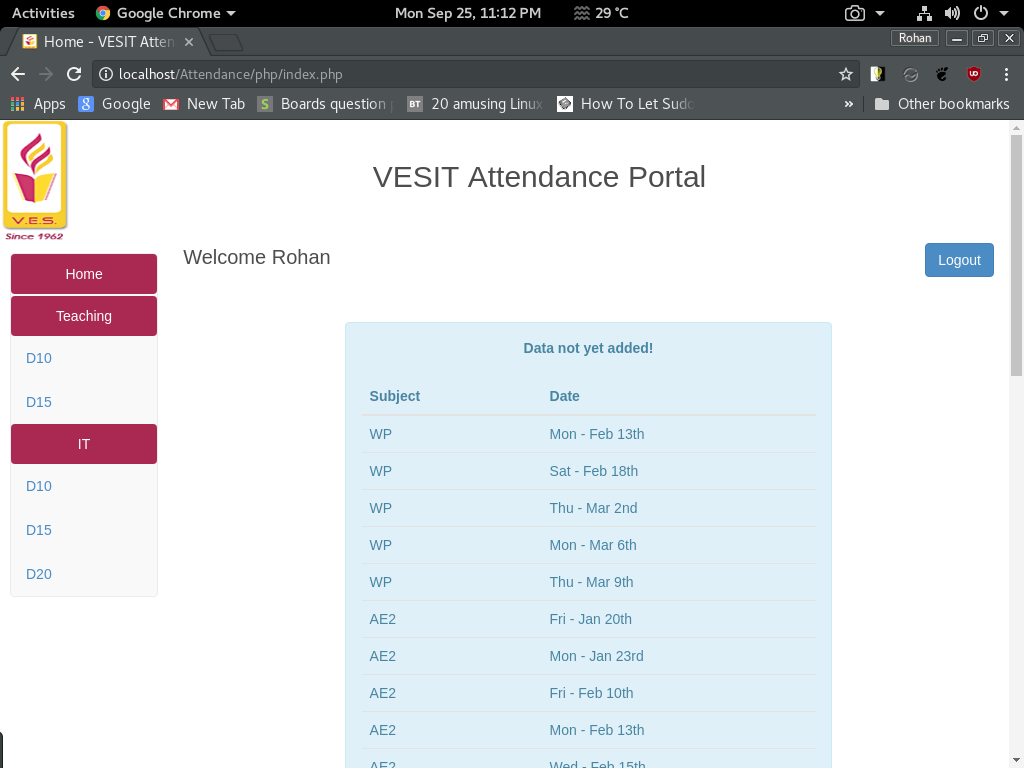
Task: Go to Home in the sidebar
Action: point(84,274)
